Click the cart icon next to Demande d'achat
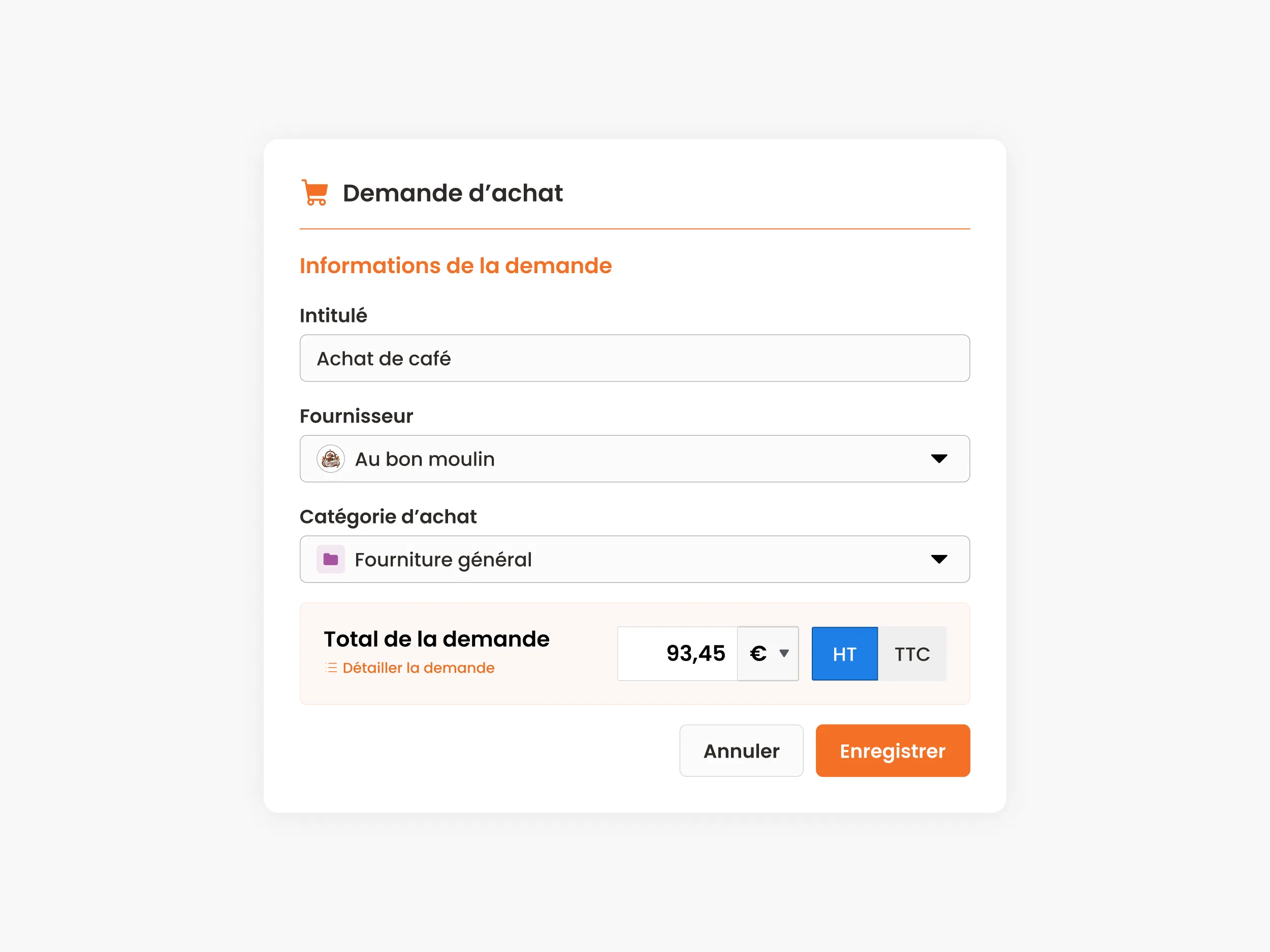The height and width of the screenshot is (952, 1270). point(314,191)
